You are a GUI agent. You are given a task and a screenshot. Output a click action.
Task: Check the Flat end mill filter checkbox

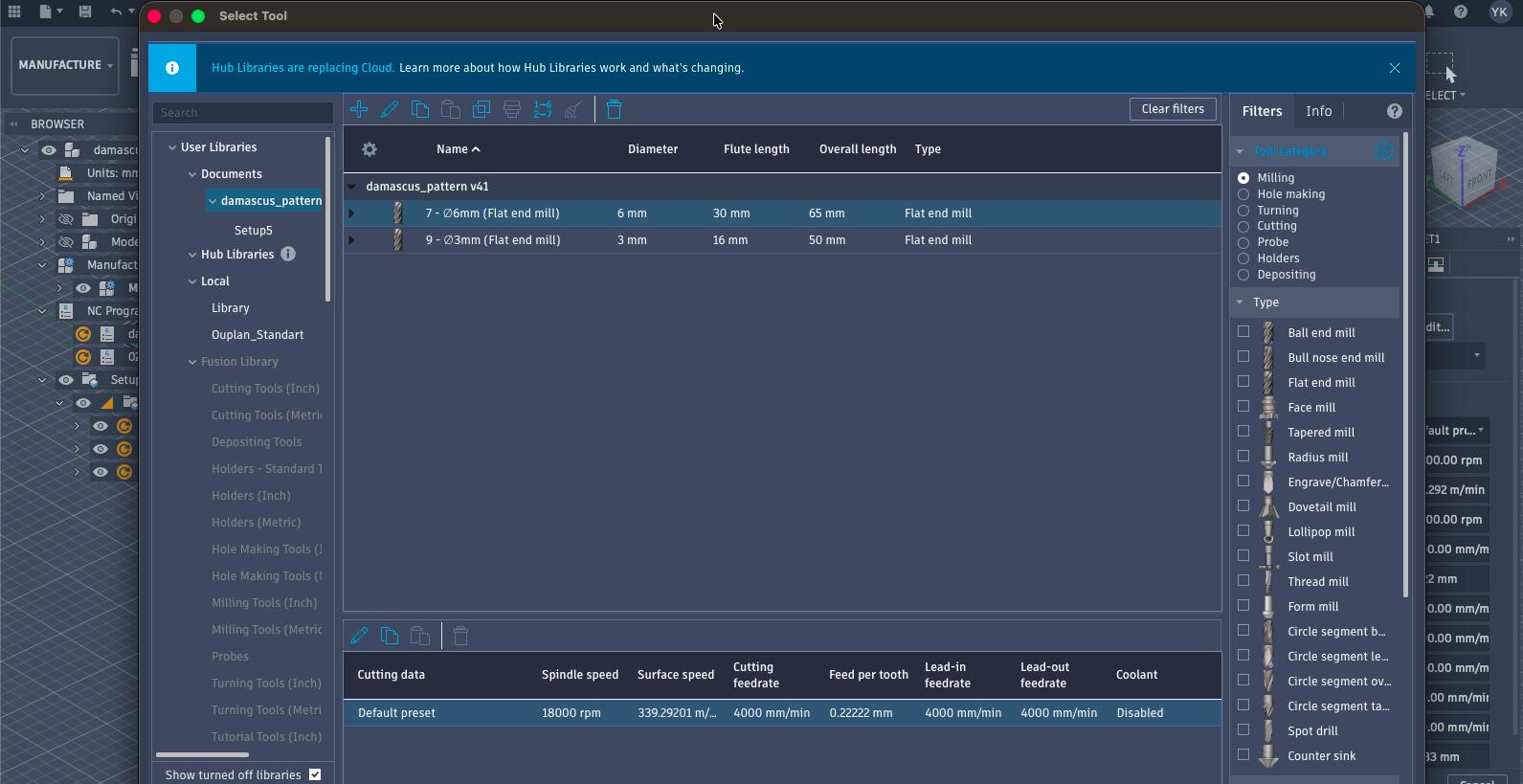pyautogui.click(x=1243, y=381)
